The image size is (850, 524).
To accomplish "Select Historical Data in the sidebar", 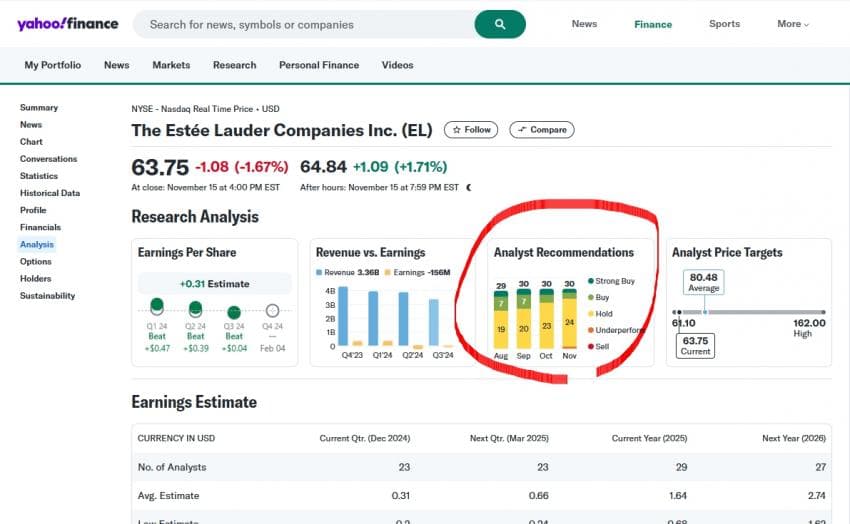I will 50,193.
